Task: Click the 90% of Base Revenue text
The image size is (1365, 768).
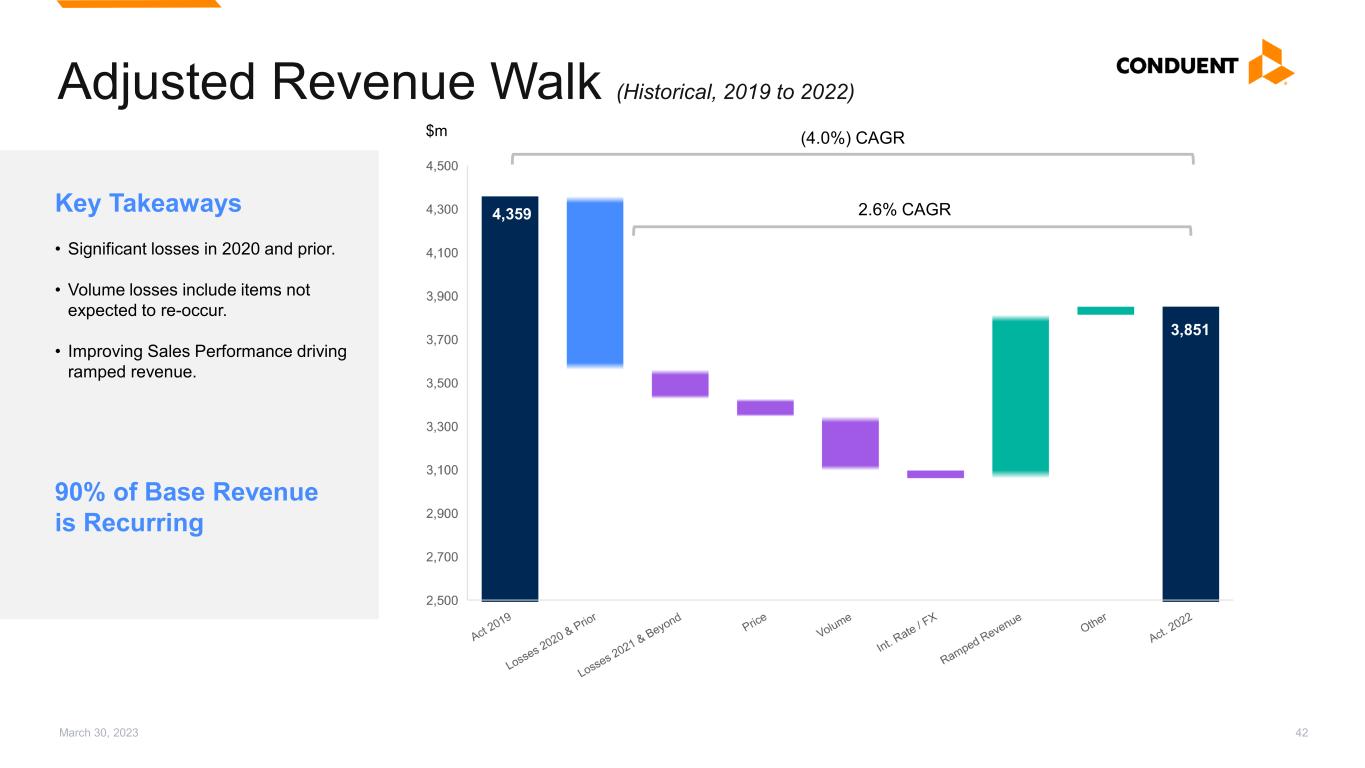Action: [x=186, y=492]
